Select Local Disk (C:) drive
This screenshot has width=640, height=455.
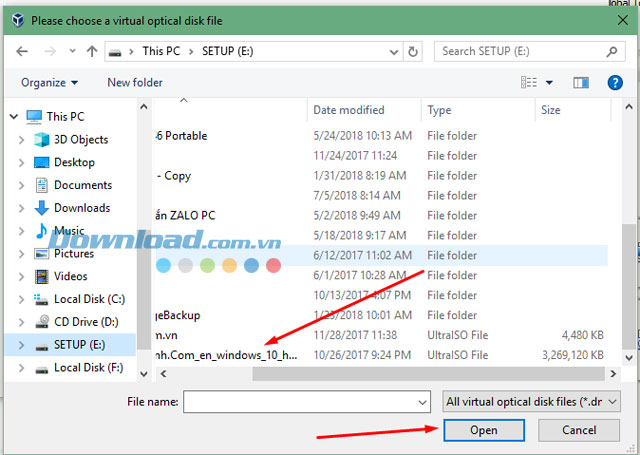(x=89, y=300)
